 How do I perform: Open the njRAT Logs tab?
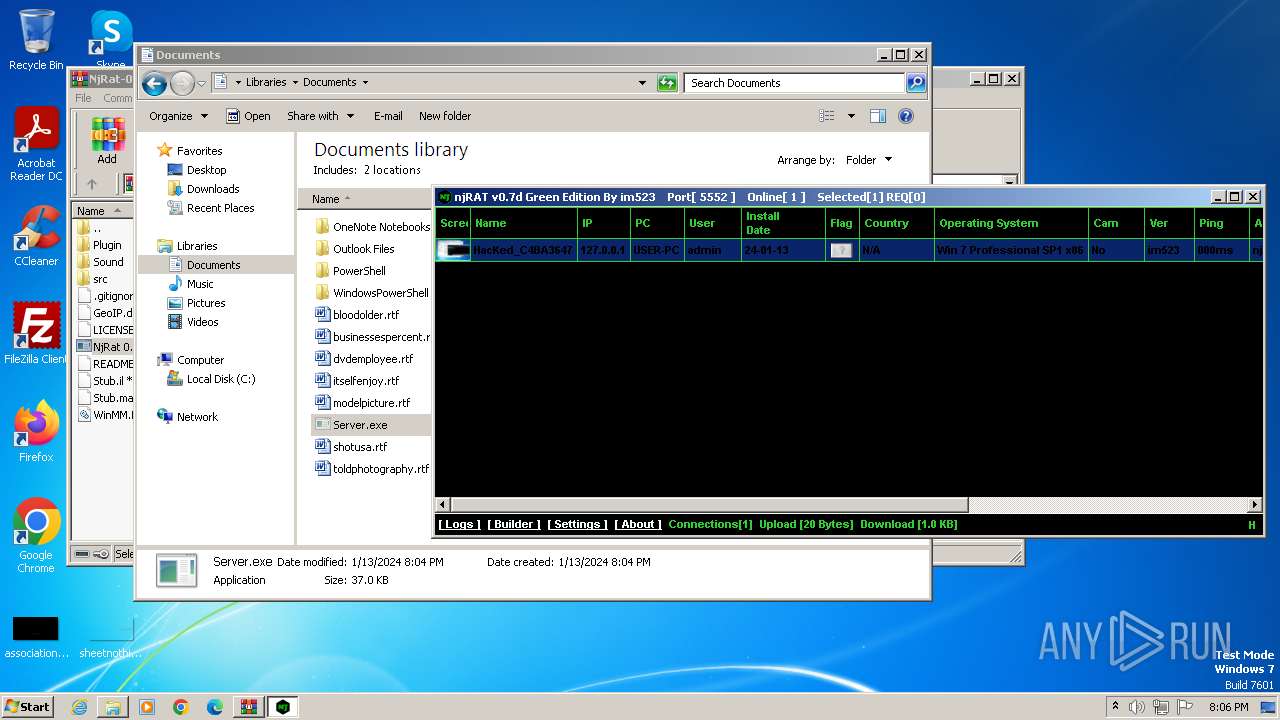[459, 524]
